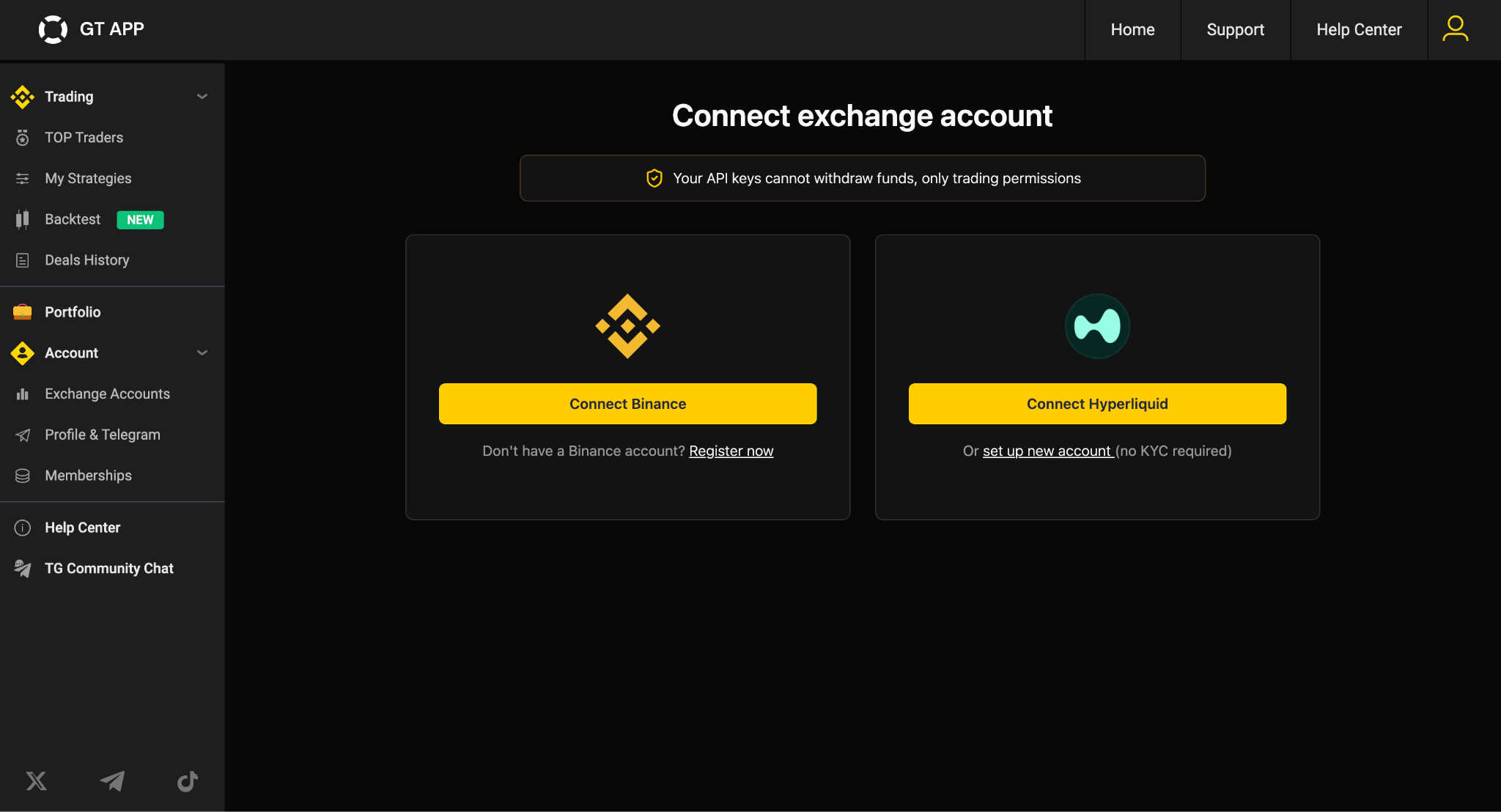Click the Memberships coins icon

click(x=23, y=476)
